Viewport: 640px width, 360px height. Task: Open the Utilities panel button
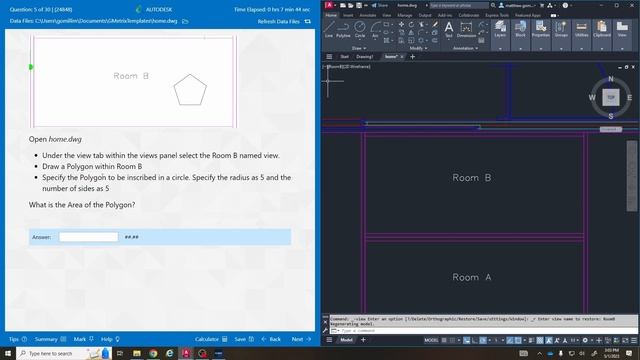click(x=582, y=29)
